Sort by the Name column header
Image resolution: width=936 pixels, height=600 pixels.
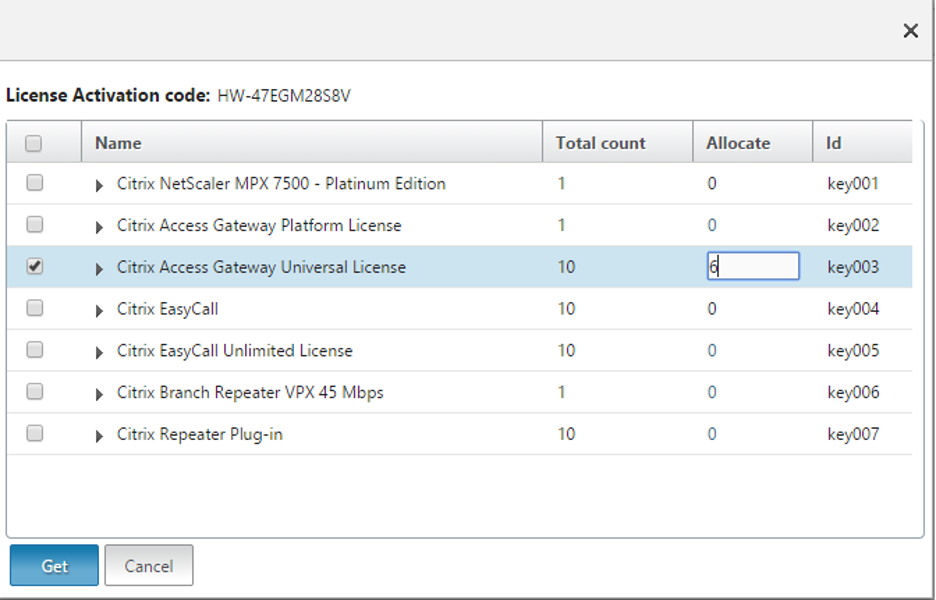tap(118, 143)
